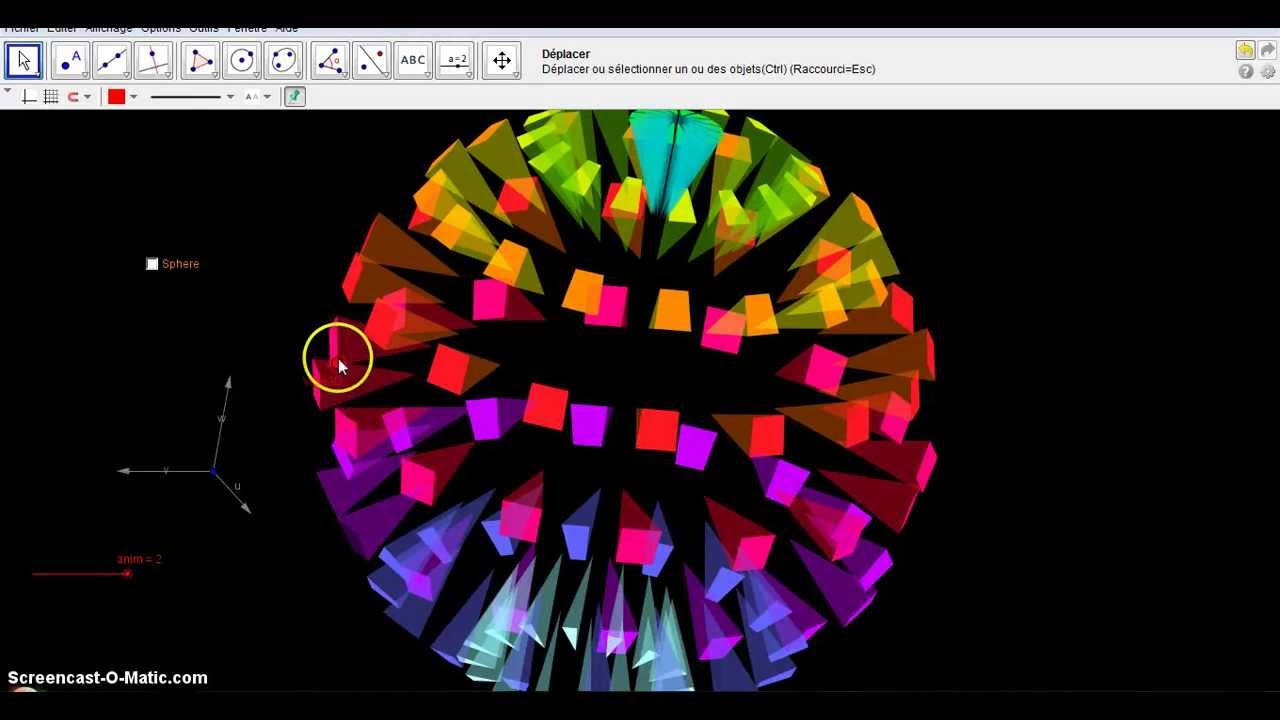Click the point capture magnet icon

pos(73,97)
